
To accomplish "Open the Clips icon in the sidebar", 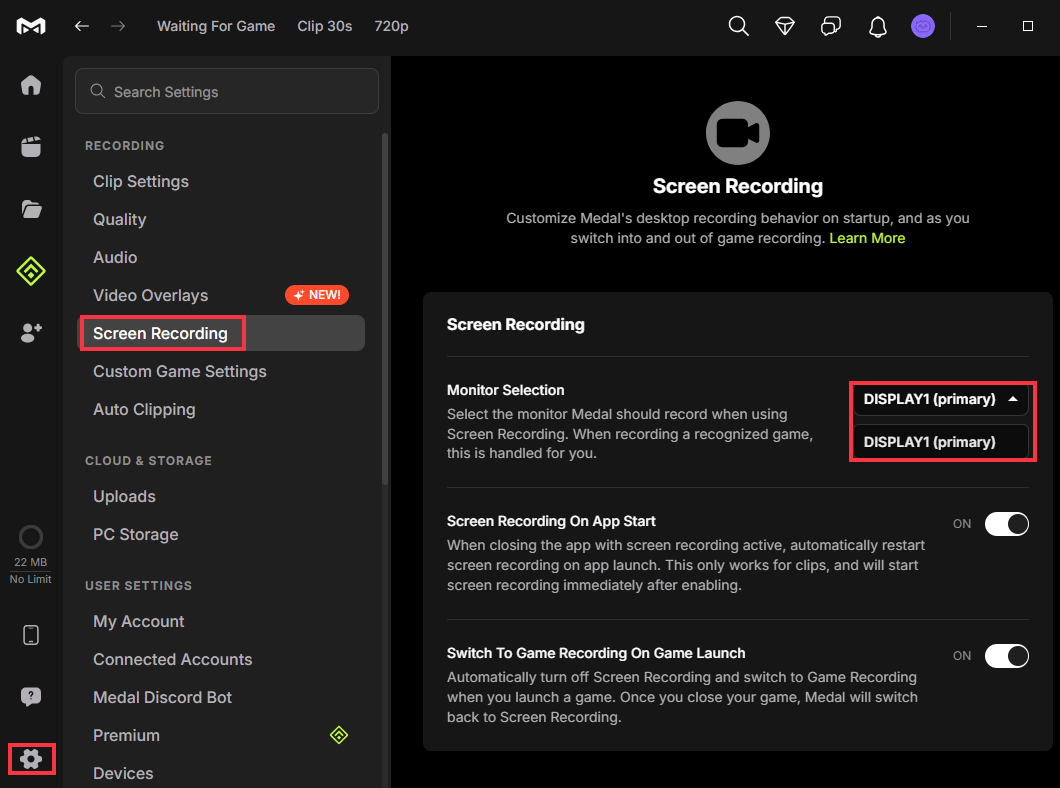I will (31, 147).
